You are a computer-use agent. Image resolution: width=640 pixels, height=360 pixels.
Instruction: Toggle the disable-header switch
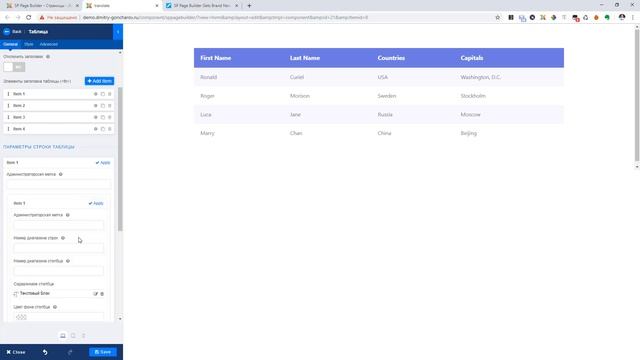(14, 67)
